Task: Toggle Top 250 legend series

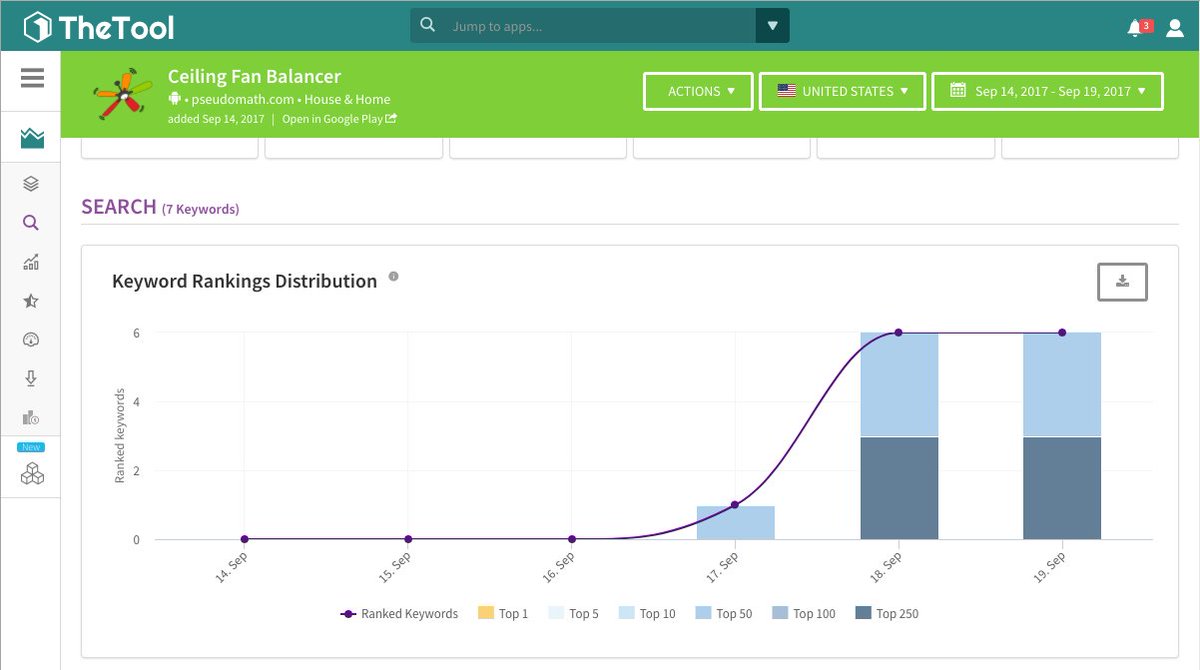Action: pyautogui.click(x=886, y=613)
